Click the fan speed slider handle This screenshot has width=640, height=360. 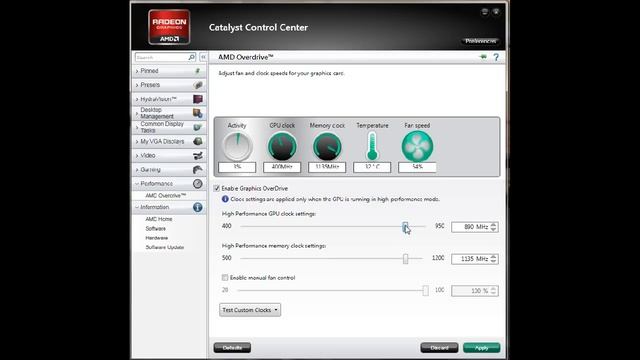425,291
